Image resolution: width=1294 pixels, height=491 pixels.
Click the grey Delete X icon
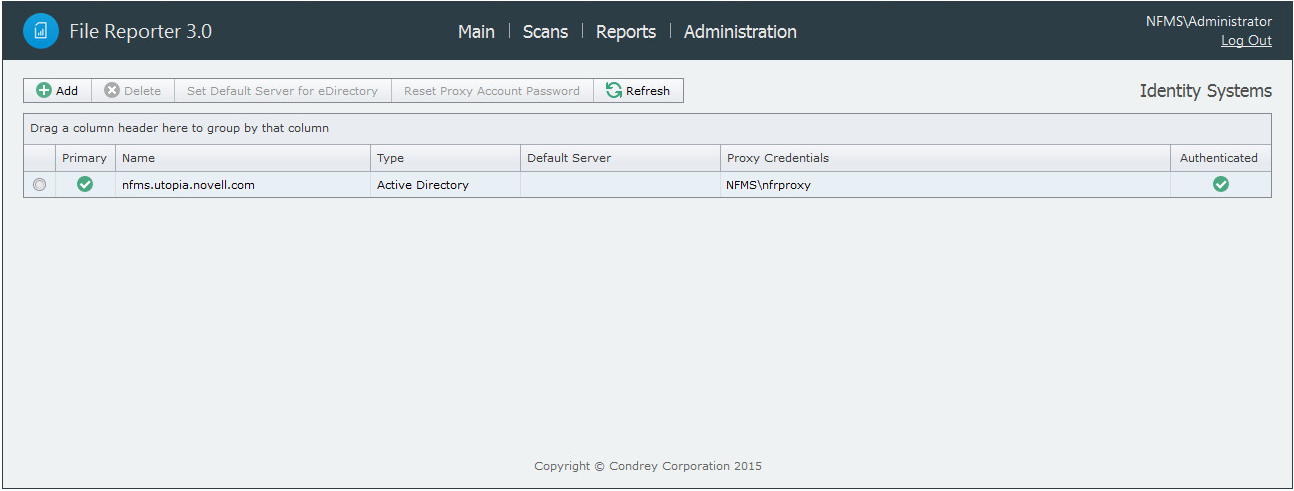(x=112, y=91)
